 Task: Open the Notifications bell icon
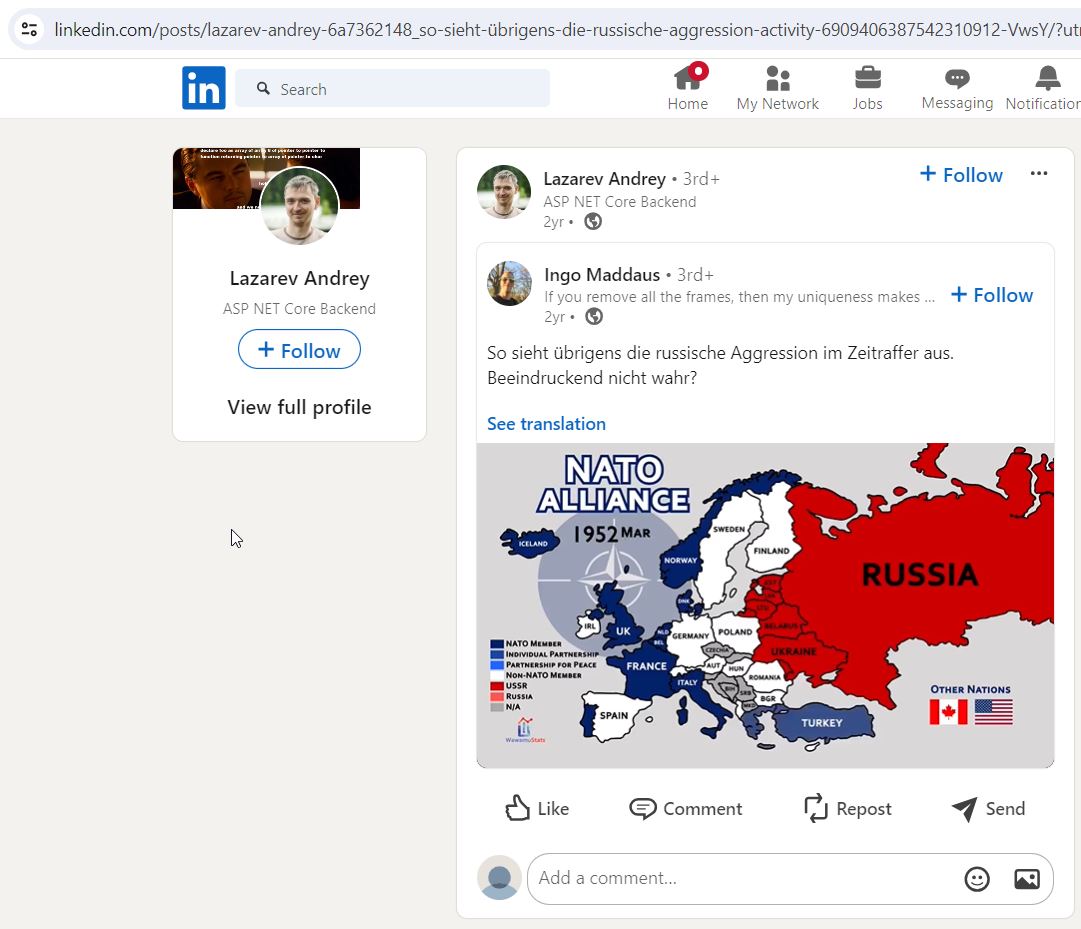1047,78
